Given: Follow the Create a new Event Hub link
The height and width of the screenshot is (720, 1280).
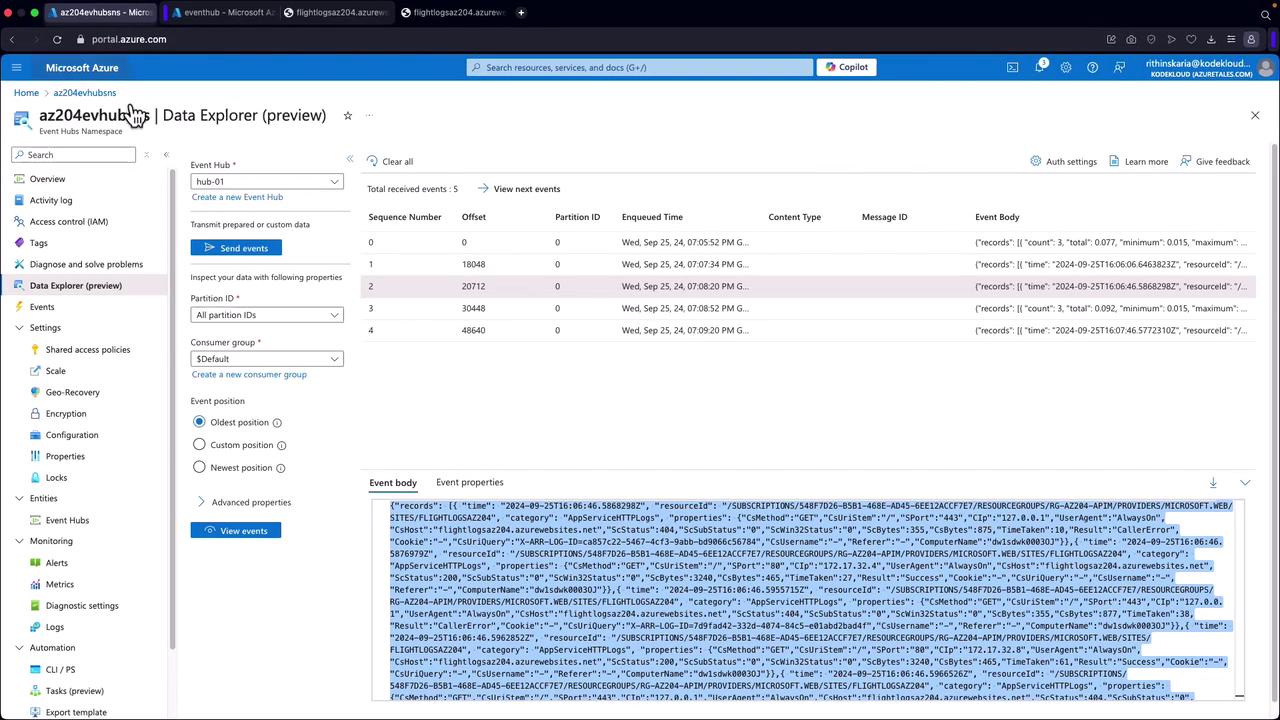Looking at the screenshot, I should coord(237,197).
